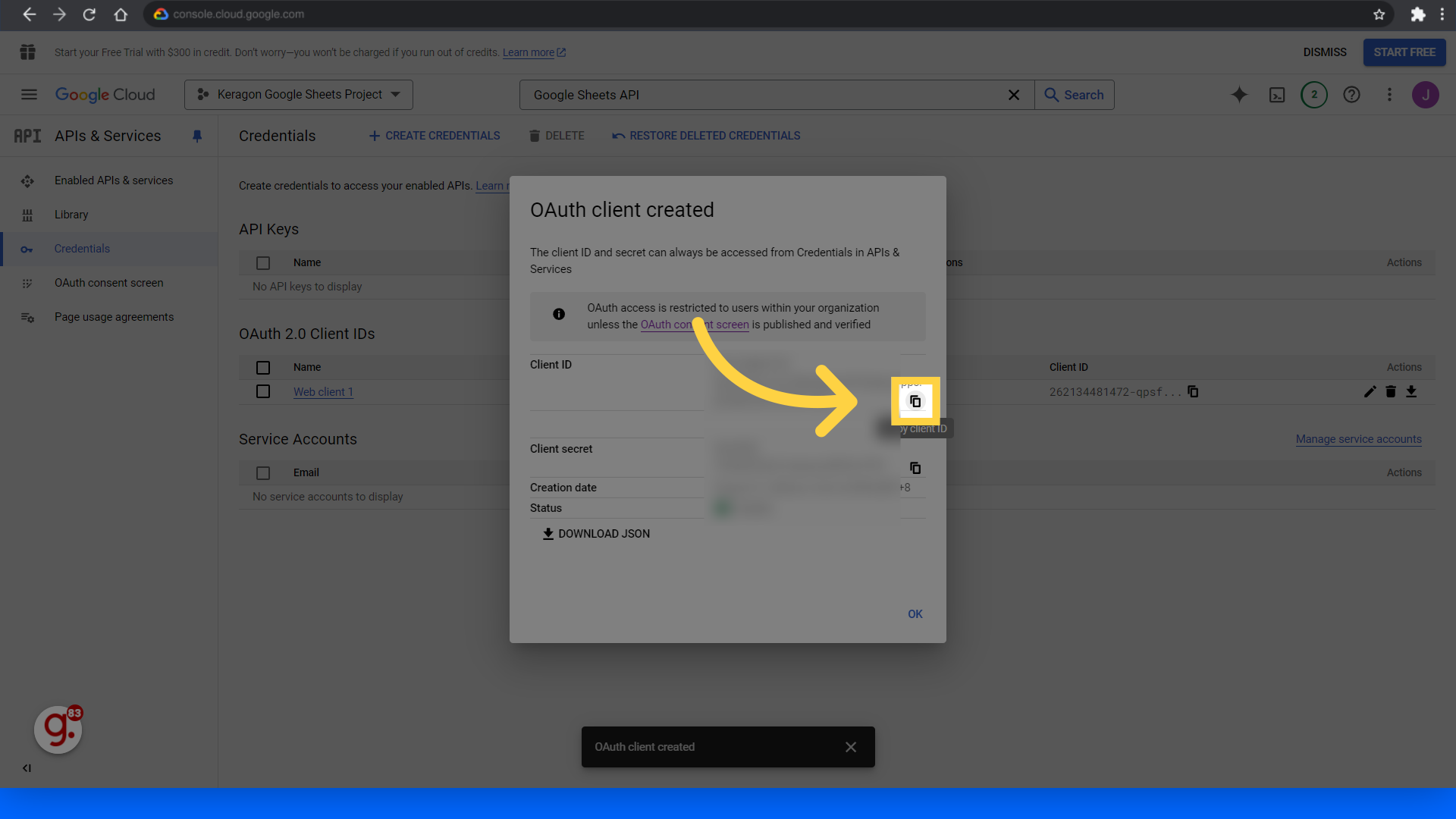This screenshot has height=819, width=1456.
Task: Open the main navigation hamburger menu
Action: 29,95
